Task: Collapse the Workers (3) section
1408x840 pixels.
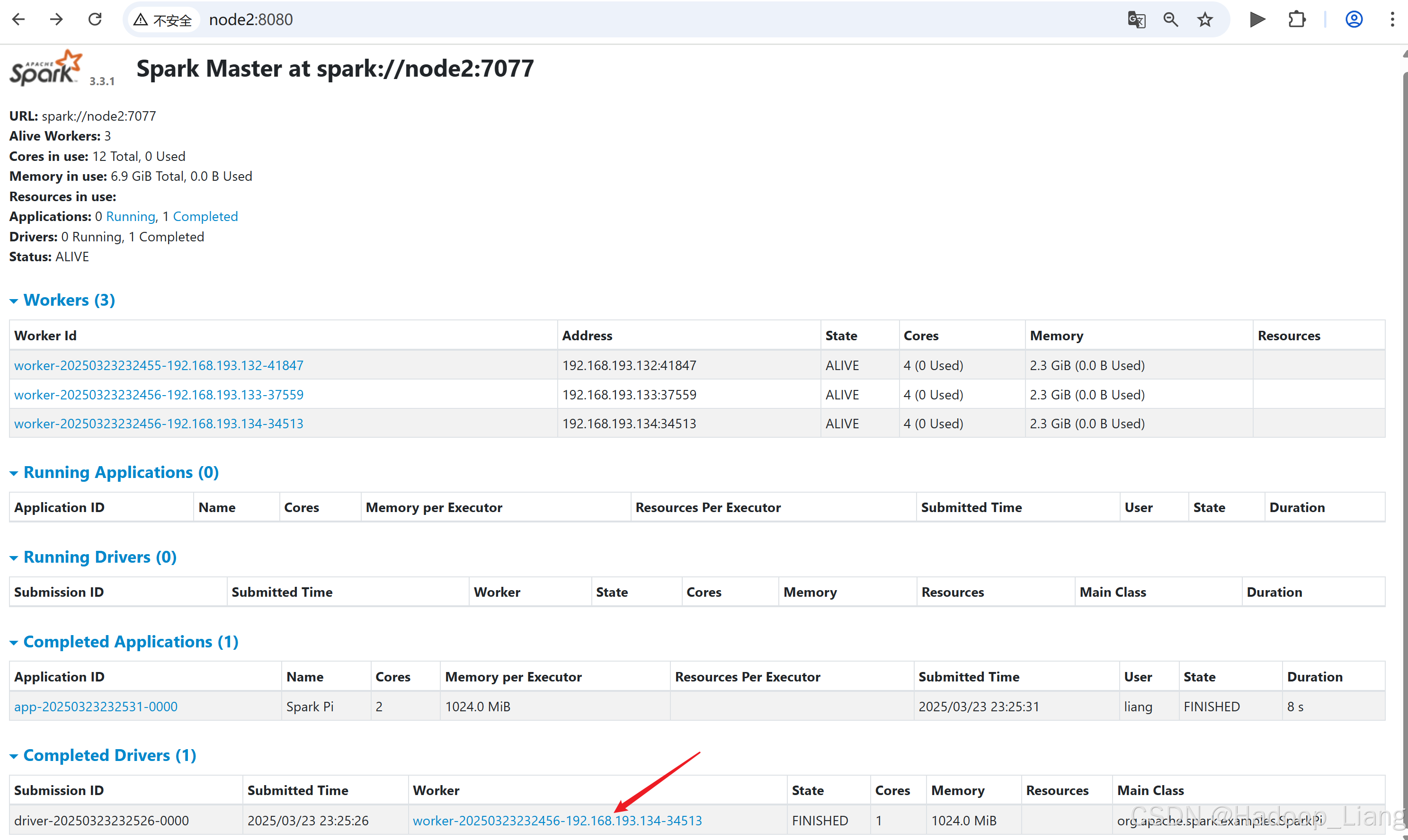Action: click(x=69, y=300)
